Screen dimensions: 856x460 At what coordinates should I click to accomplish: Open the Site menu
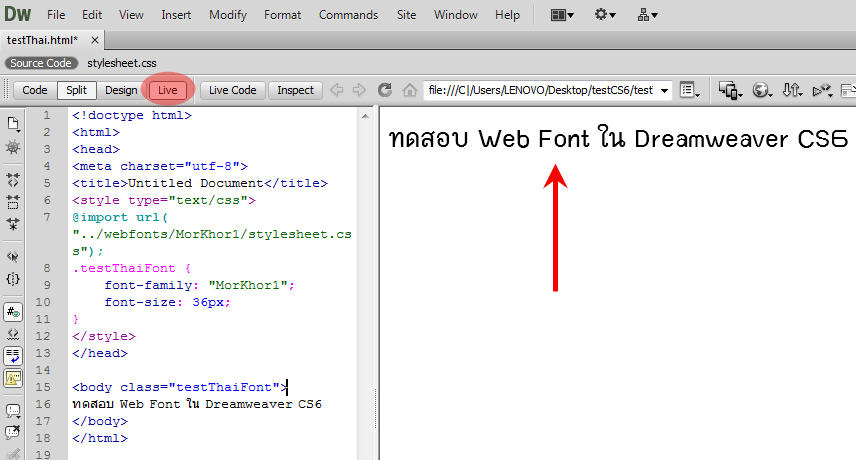click(x=406, y=15)
